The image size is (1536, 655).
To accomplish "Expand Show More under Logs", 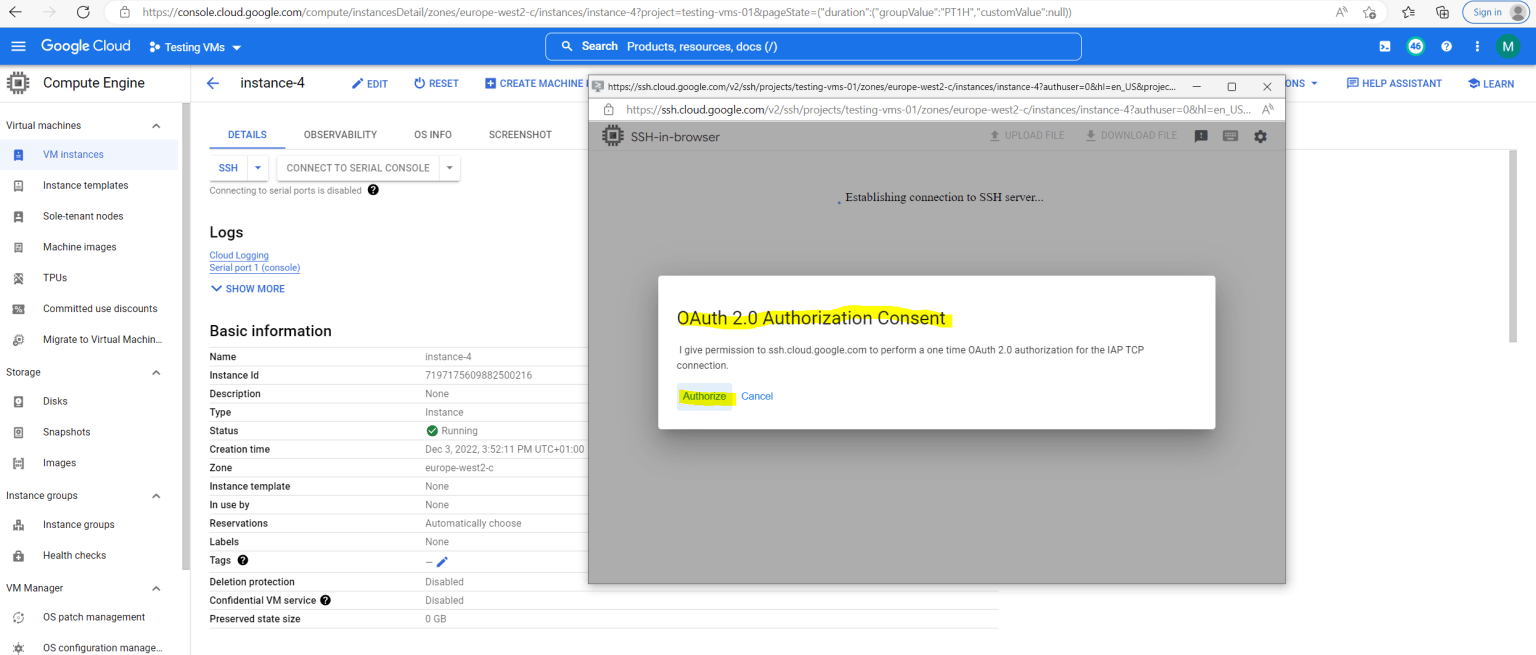I will (247, 288).
